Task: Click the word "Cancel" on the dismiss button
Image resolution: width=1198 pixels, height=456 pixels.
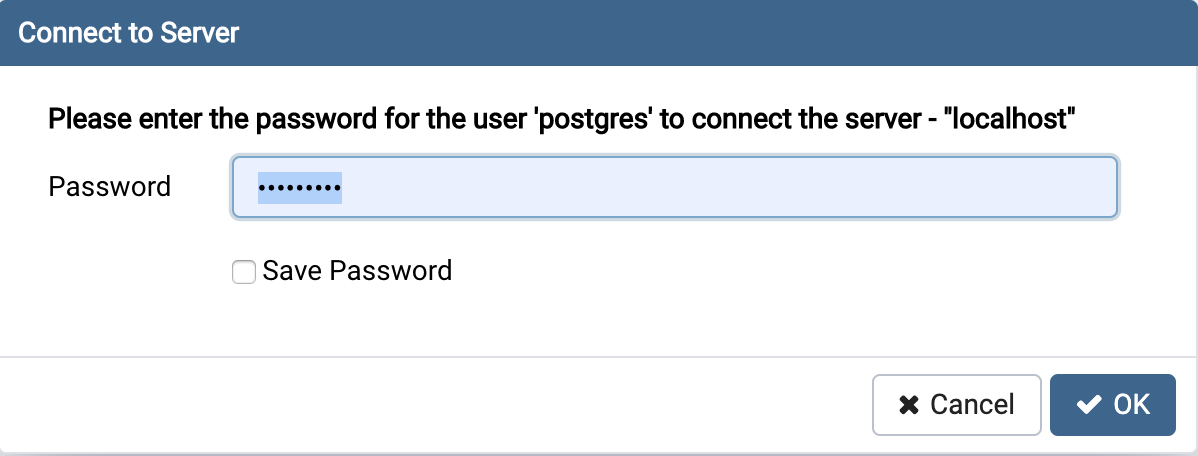Action: [x=972, y=405]
